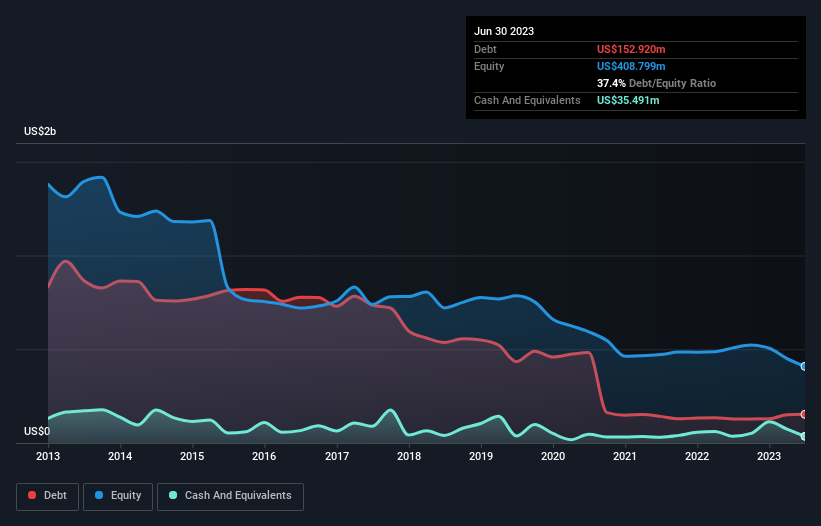This screenshot has width=821, height=526.
Task: Click the tooltip Debt row label
Action: point(485,49)
